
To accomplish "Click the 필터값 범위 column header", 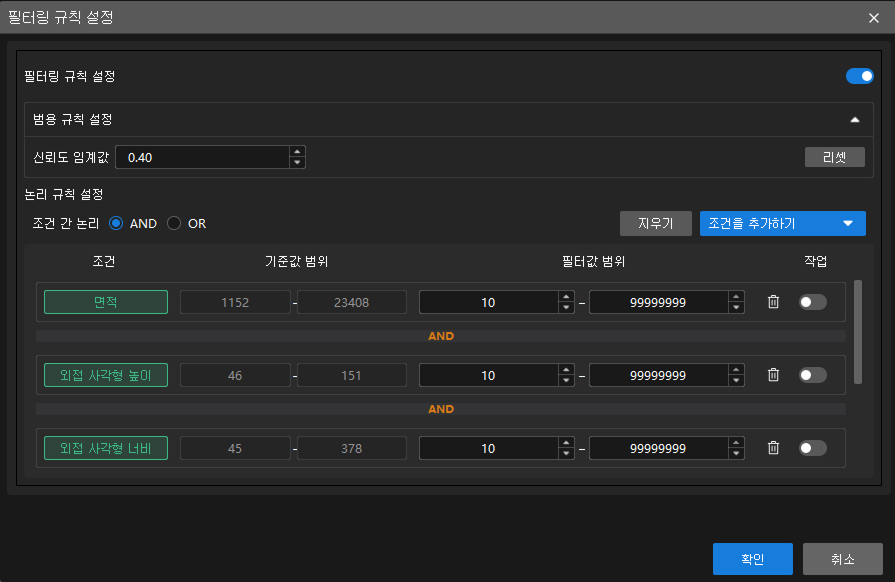I will [594, 261].
